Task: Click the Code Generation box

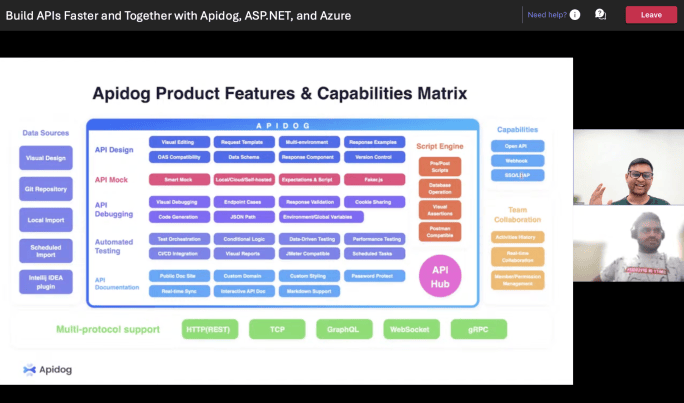Action: point(179,217)
